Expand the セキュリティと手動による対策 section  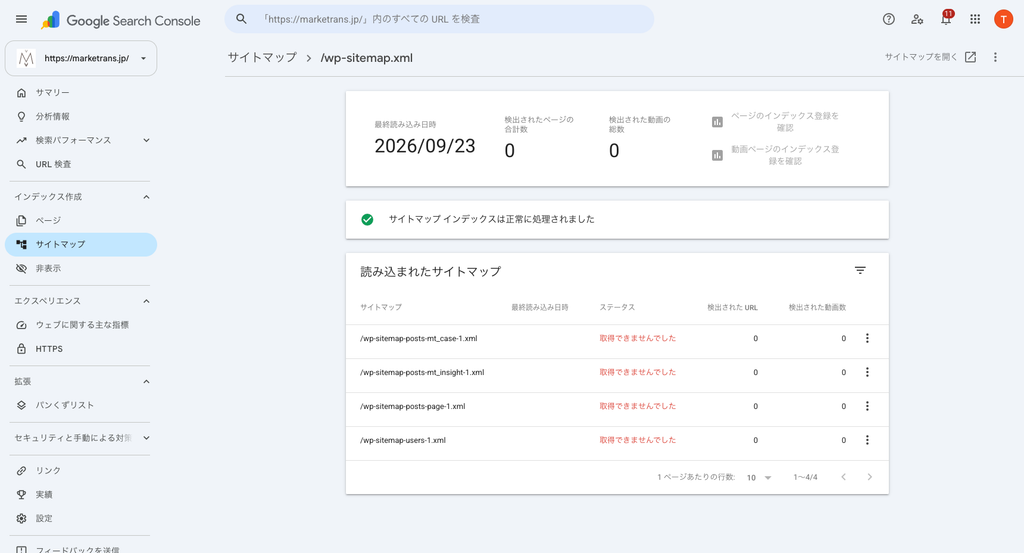point(146,438)
